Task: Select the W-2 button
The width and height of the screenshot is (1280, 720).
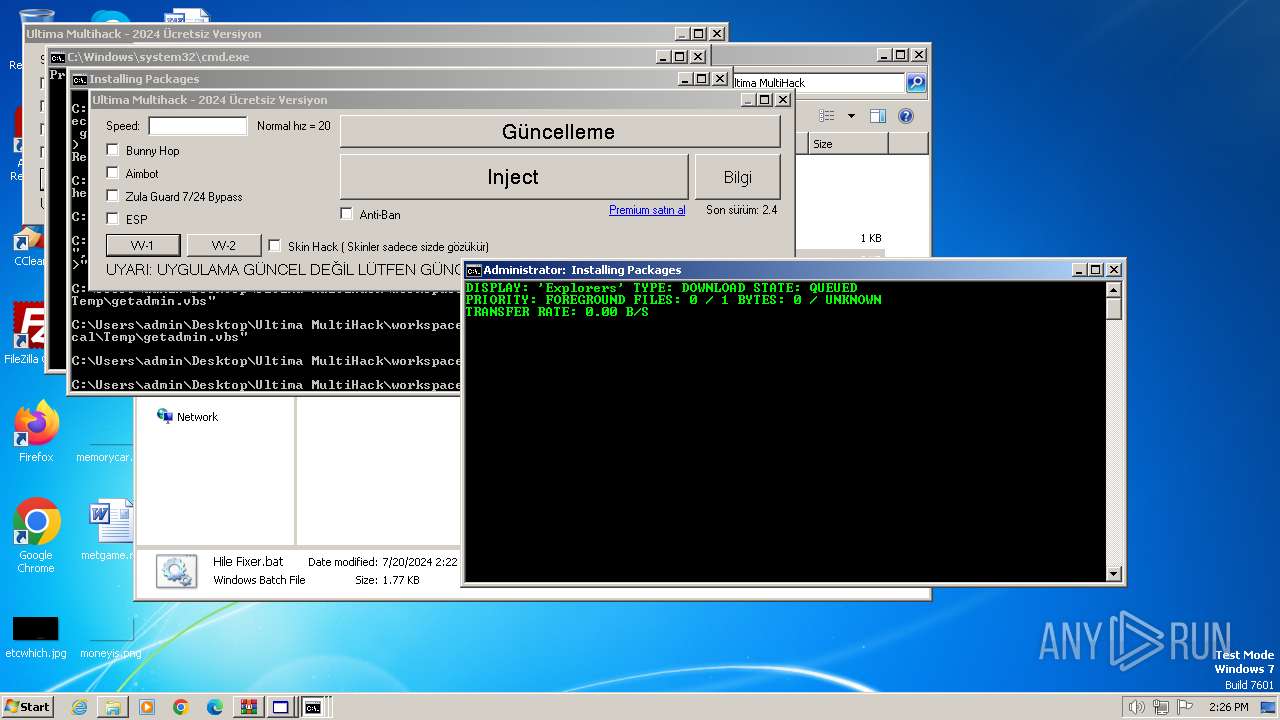Action: coord(224,246)
